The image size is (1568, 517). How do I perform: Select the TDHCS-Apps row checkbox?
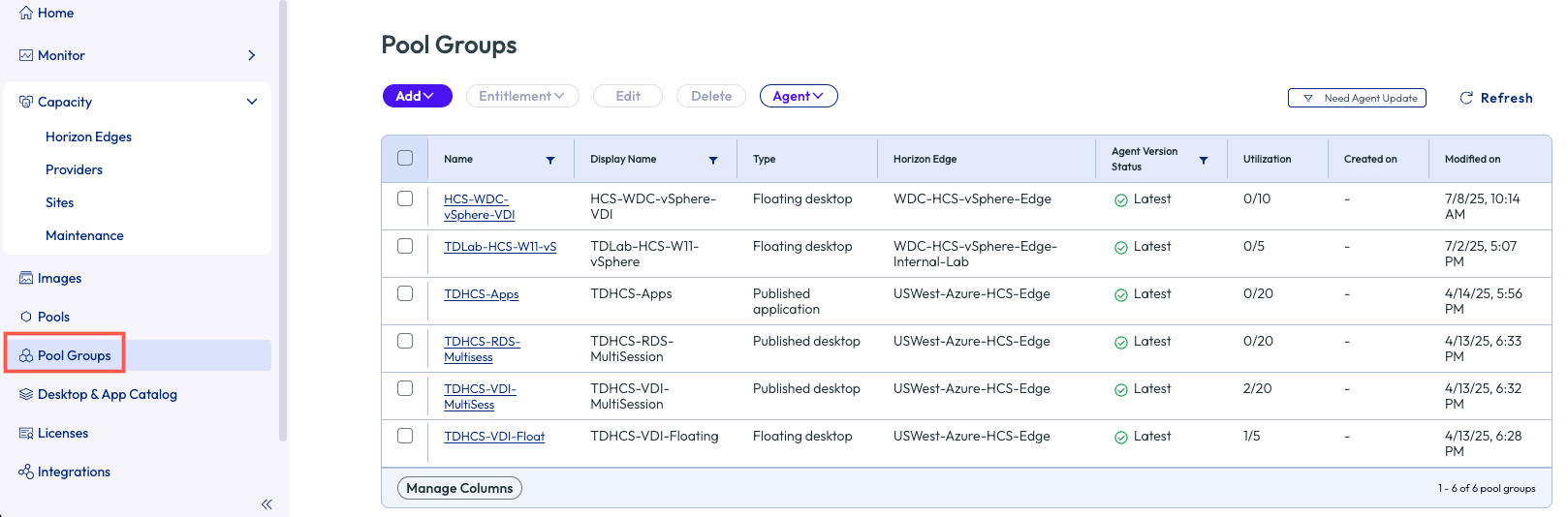click(405, 294)
